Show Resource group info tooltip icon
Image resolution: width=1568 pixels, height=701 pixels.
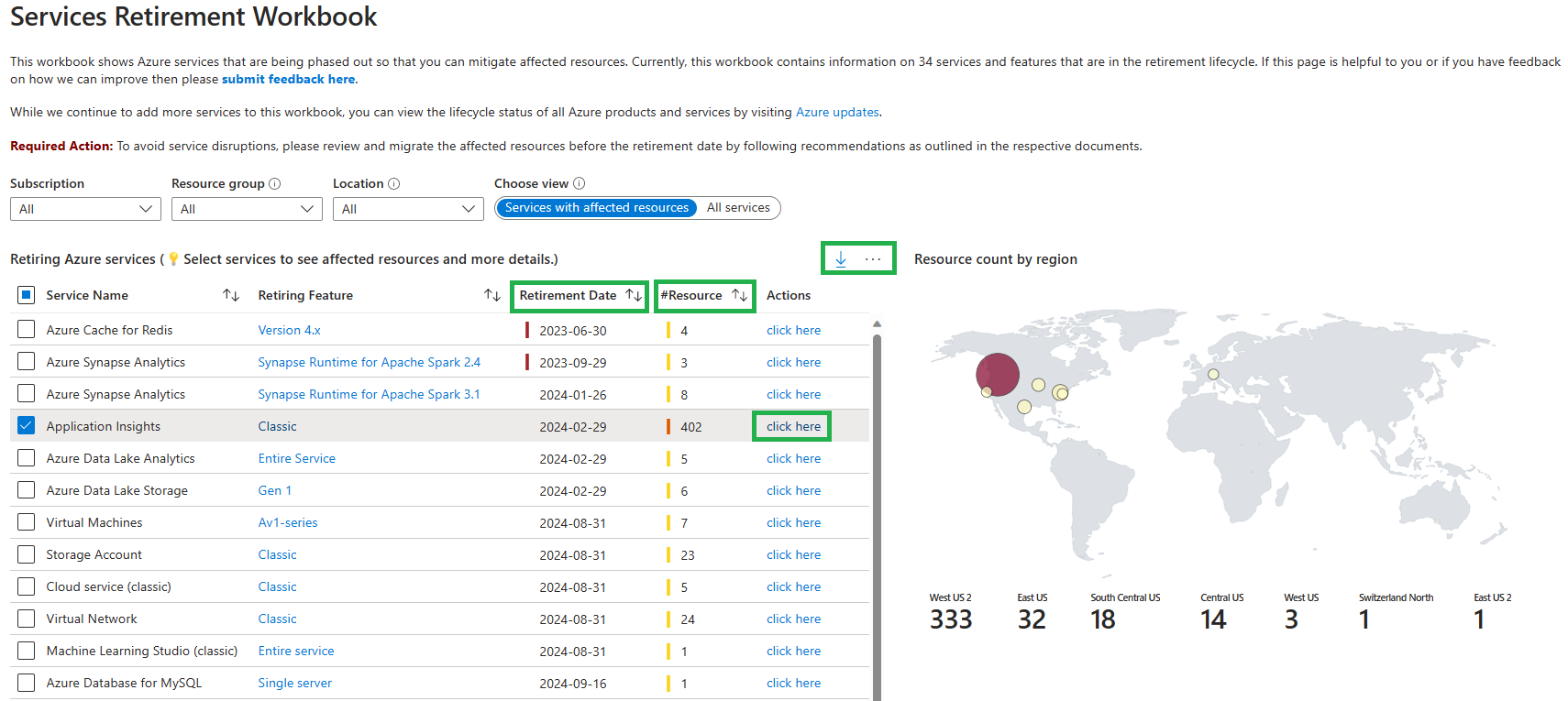pos(275,183)
